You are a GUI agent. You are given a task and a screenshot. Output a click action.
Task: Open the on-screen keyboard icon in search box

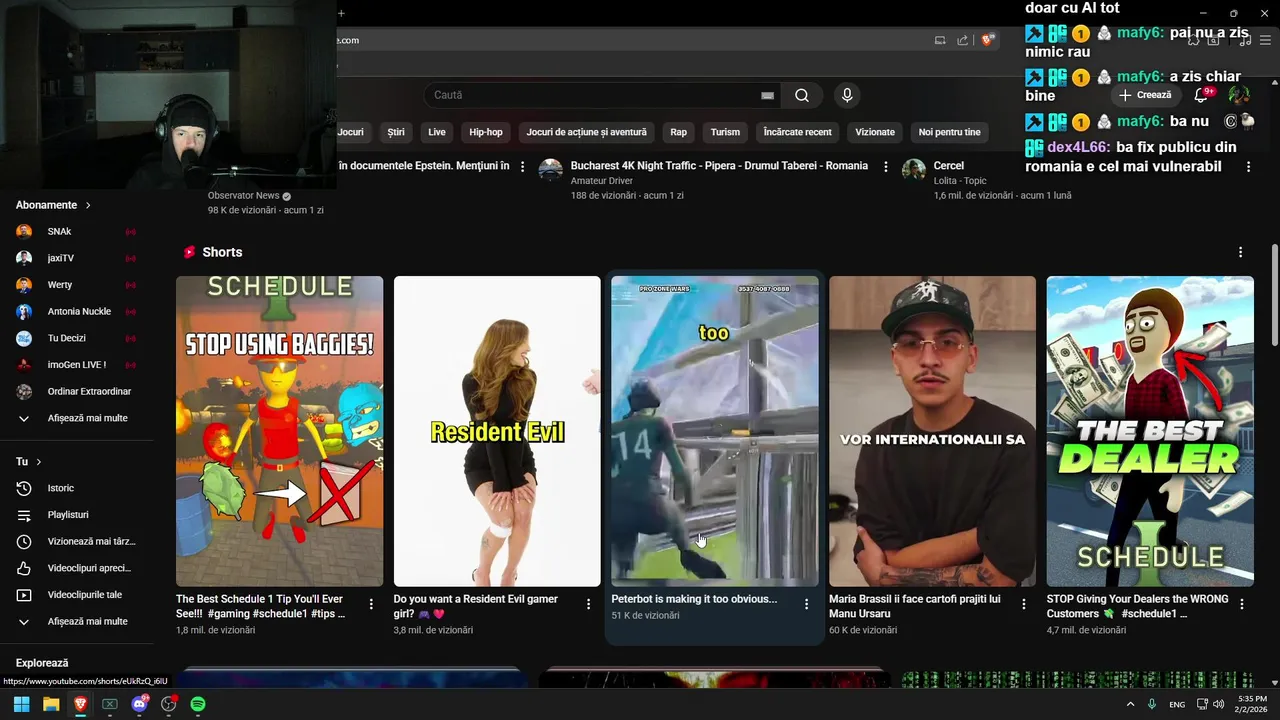tap(767, 95)
